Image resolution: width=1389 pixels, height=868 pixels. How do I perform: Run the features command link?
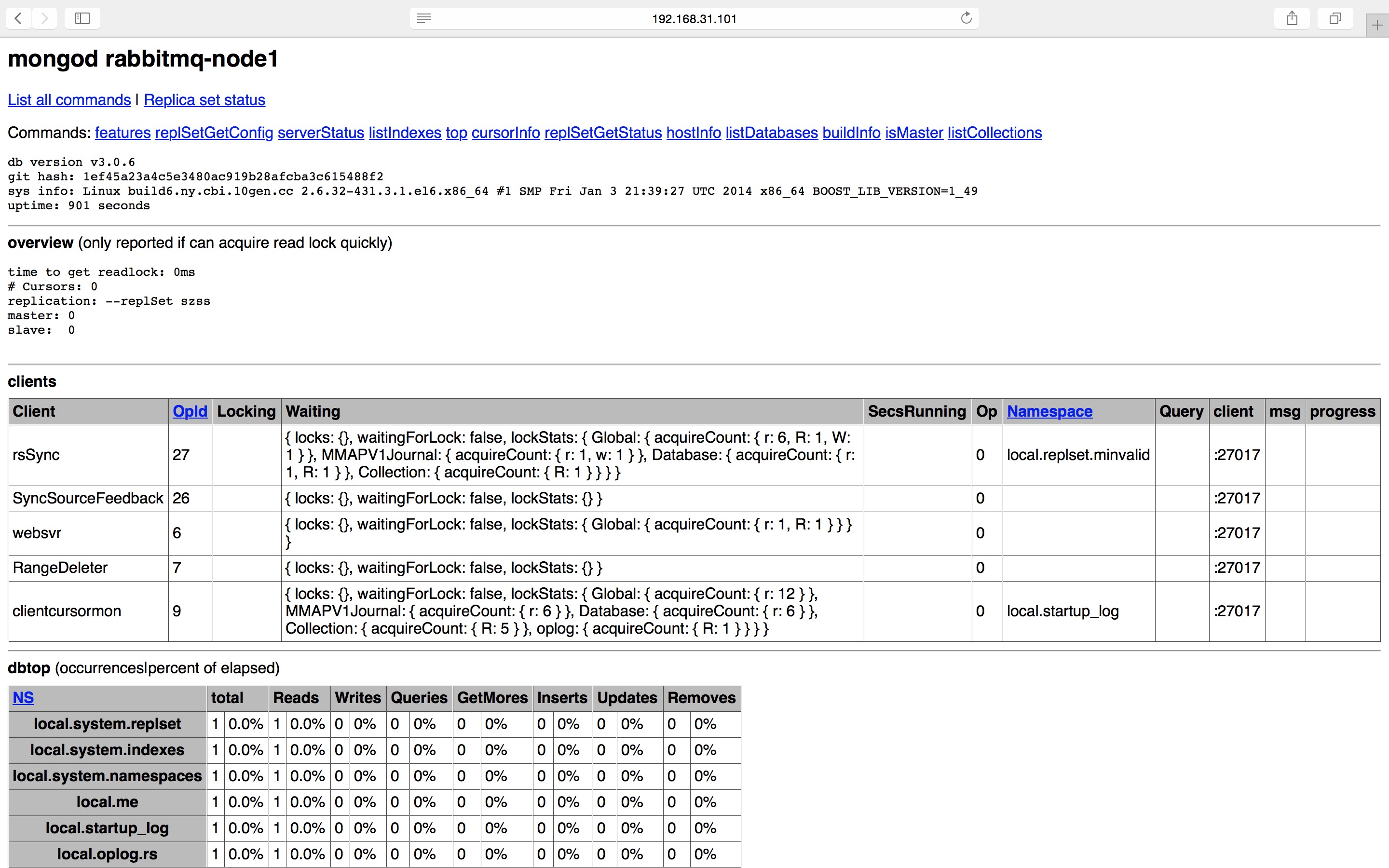tap(123, 133)
